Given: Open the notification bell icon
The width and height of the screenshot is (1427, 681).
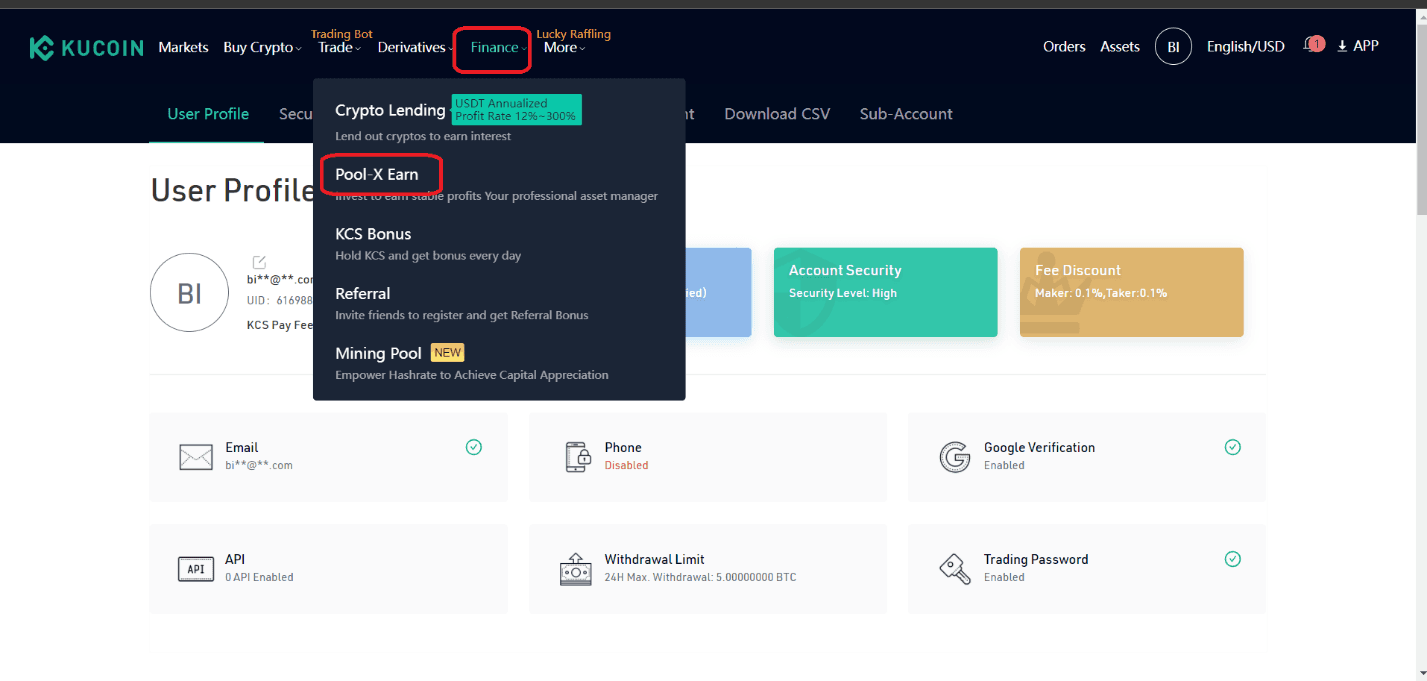Looking at the screenshot, I should [1311, 45].
